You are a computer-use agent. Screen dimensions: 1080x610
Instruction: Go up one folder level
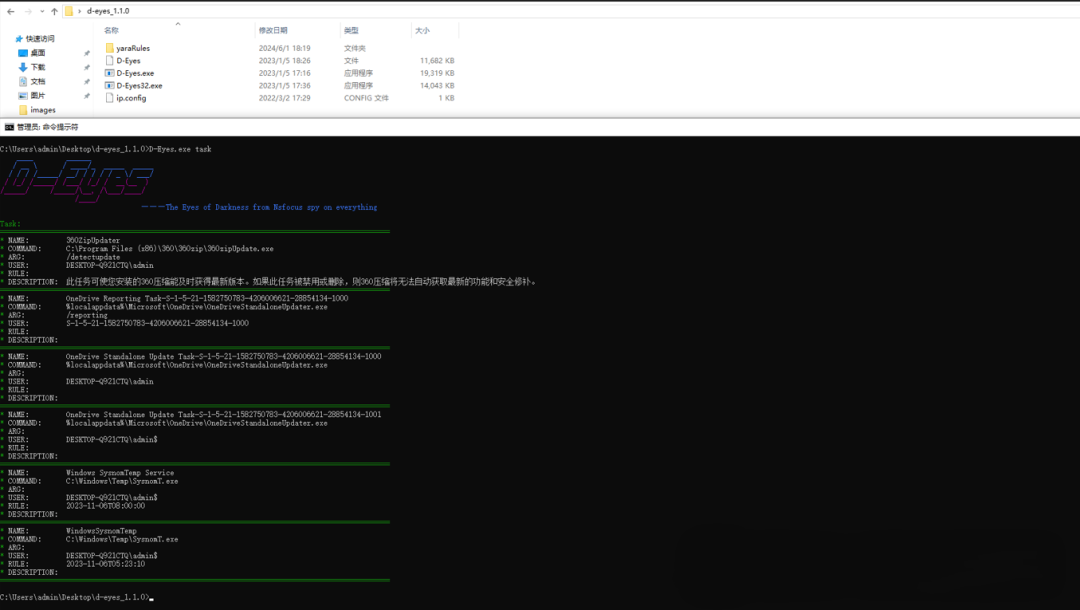(x=54, y=11)
